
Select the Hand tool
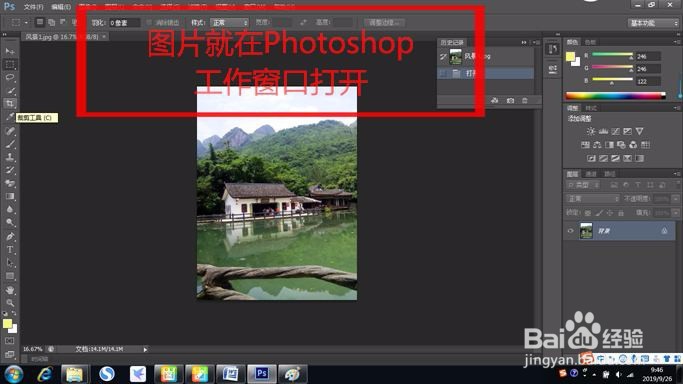tap(10, 290)
